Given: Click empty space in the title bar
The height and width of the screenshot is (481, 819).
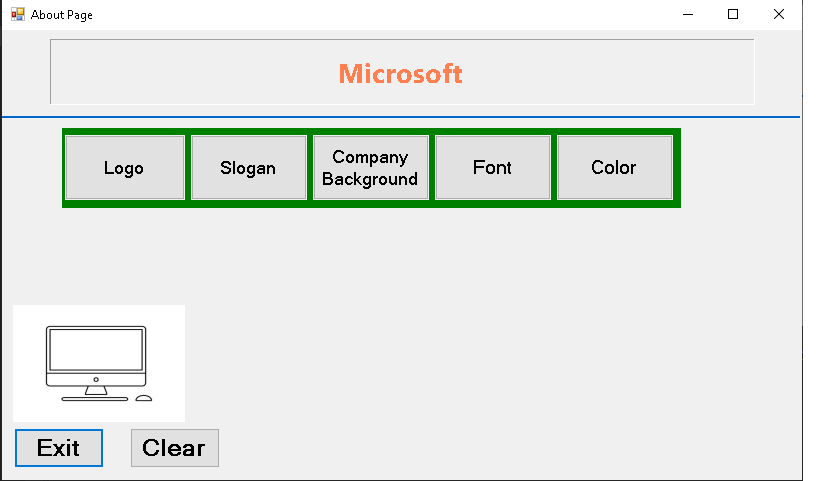Looking at the screenshot, I should tap(400, 15).
